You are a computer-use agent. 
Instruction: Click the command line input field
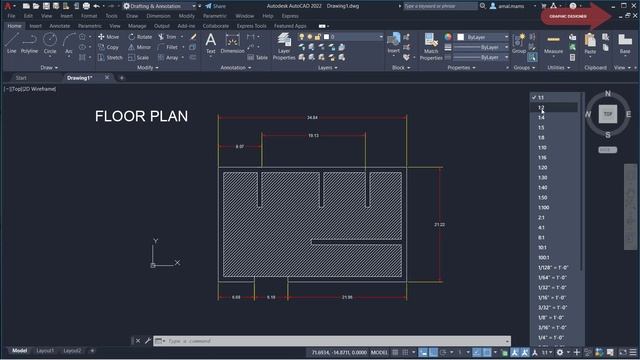point(332,341)
